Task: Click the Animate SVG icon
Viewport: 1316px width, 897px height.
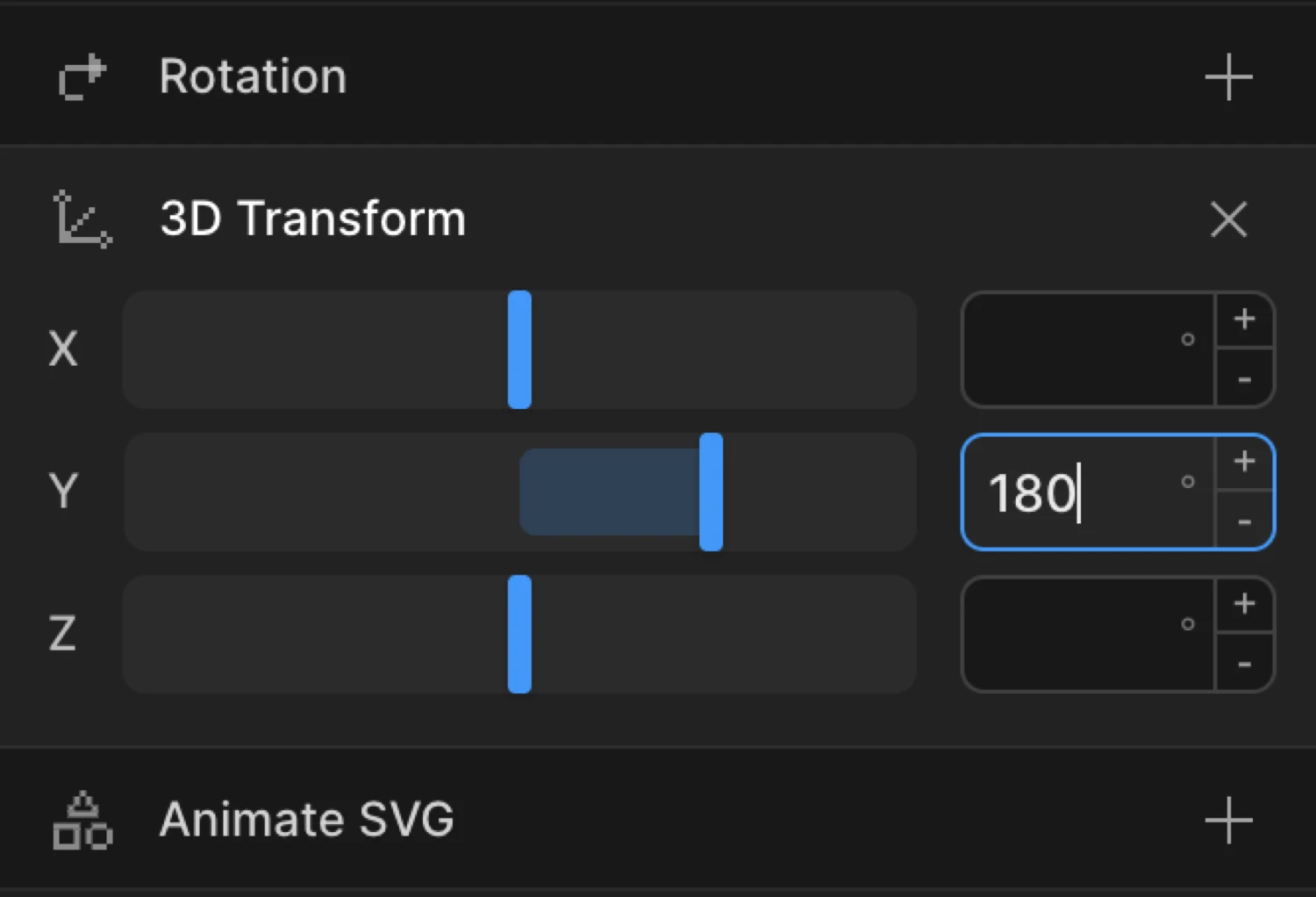Action: pos(81,821)
